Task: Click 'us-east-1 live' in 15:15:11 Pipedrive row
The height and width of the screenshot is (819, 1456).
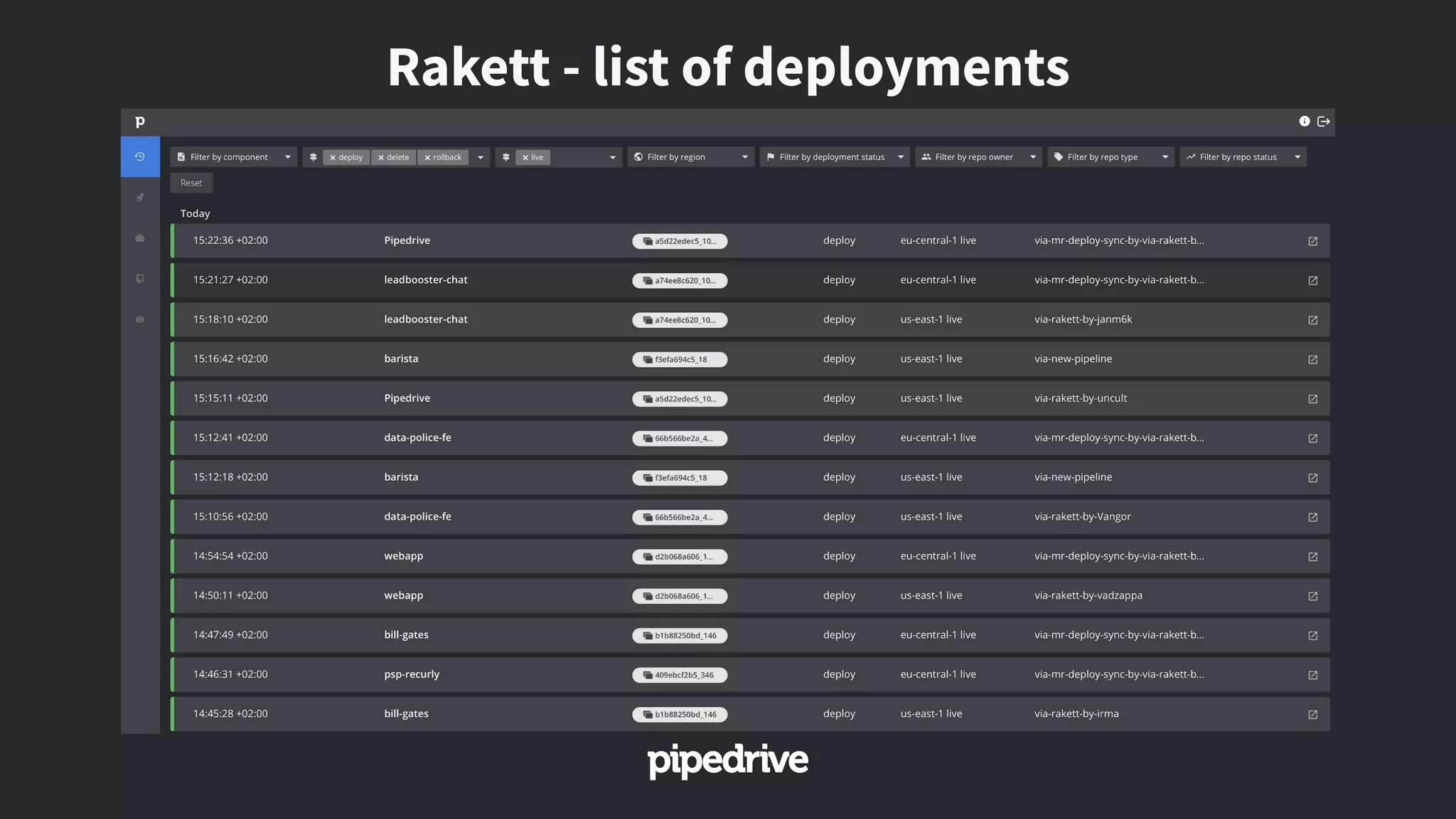Action: tap(931, 398)
